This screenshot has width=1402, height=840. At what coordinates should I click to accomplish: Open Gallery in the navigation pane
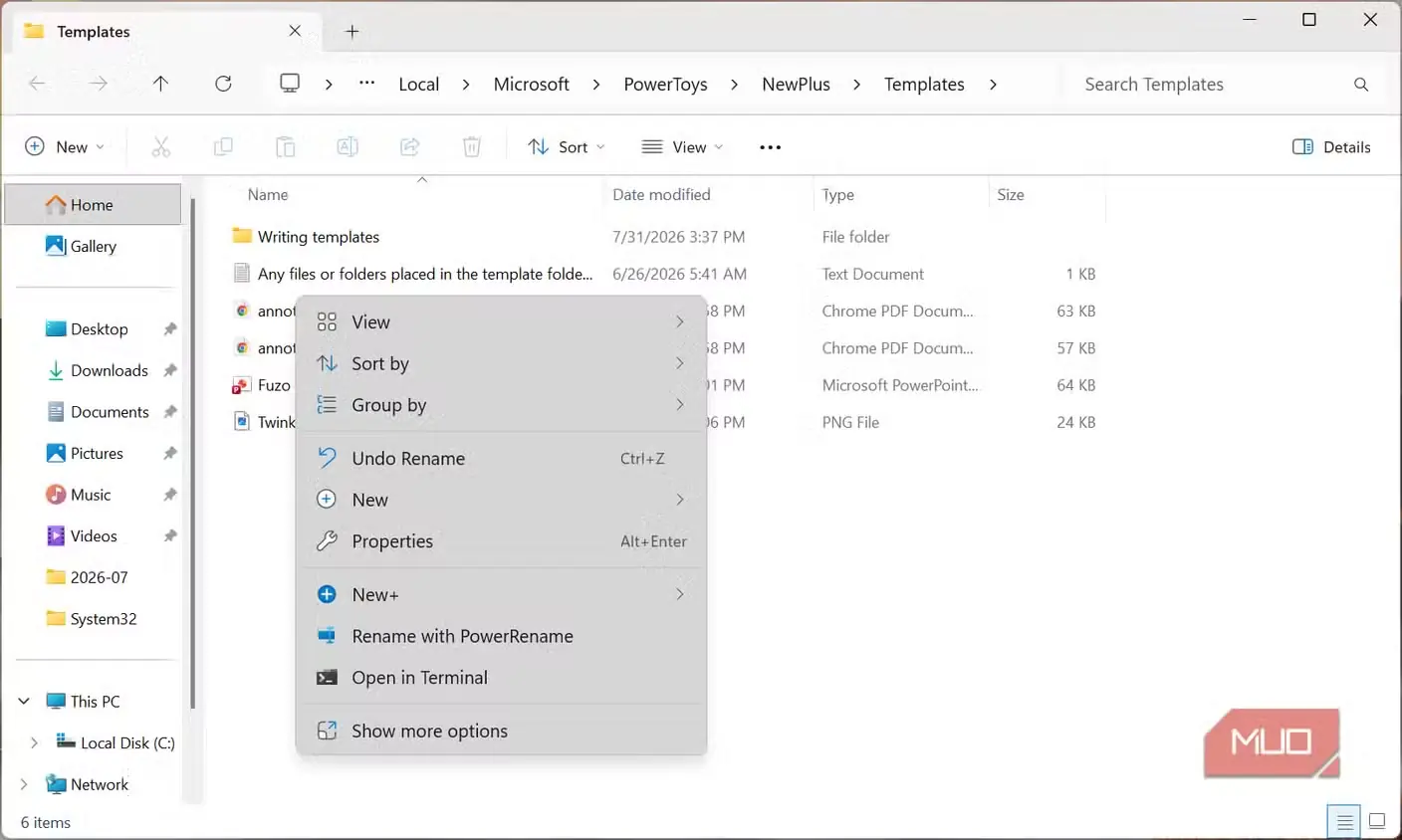(93, 247)
